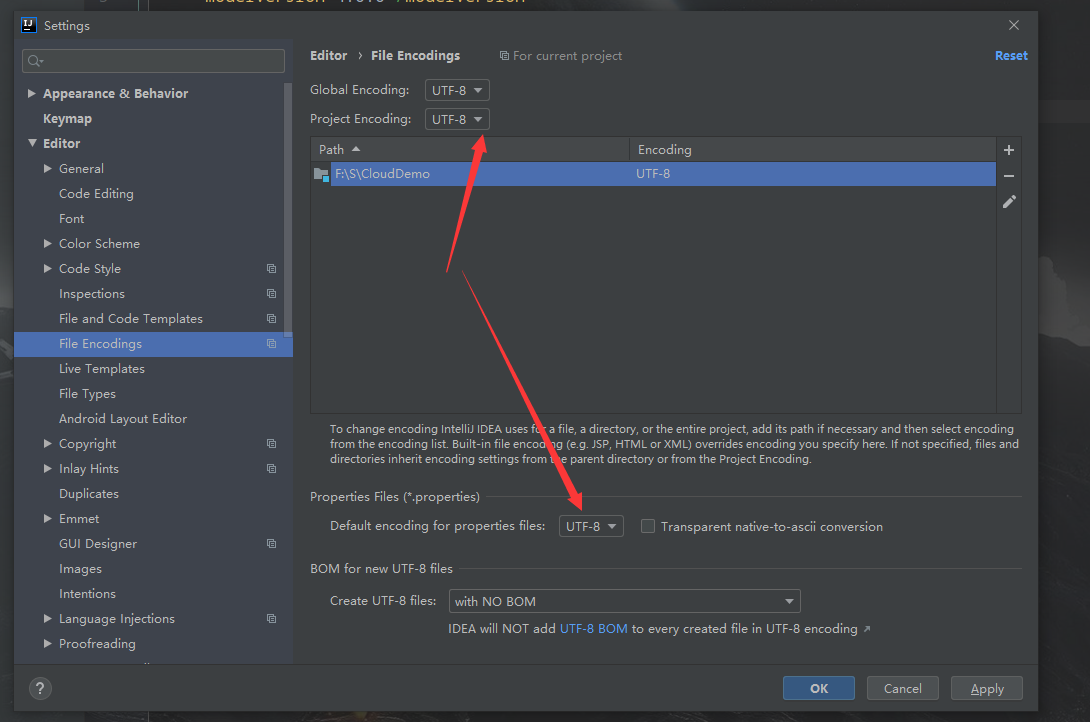1090x722 pixels.
Task: Open Code Editing settings
Action: tap(96, 194)
